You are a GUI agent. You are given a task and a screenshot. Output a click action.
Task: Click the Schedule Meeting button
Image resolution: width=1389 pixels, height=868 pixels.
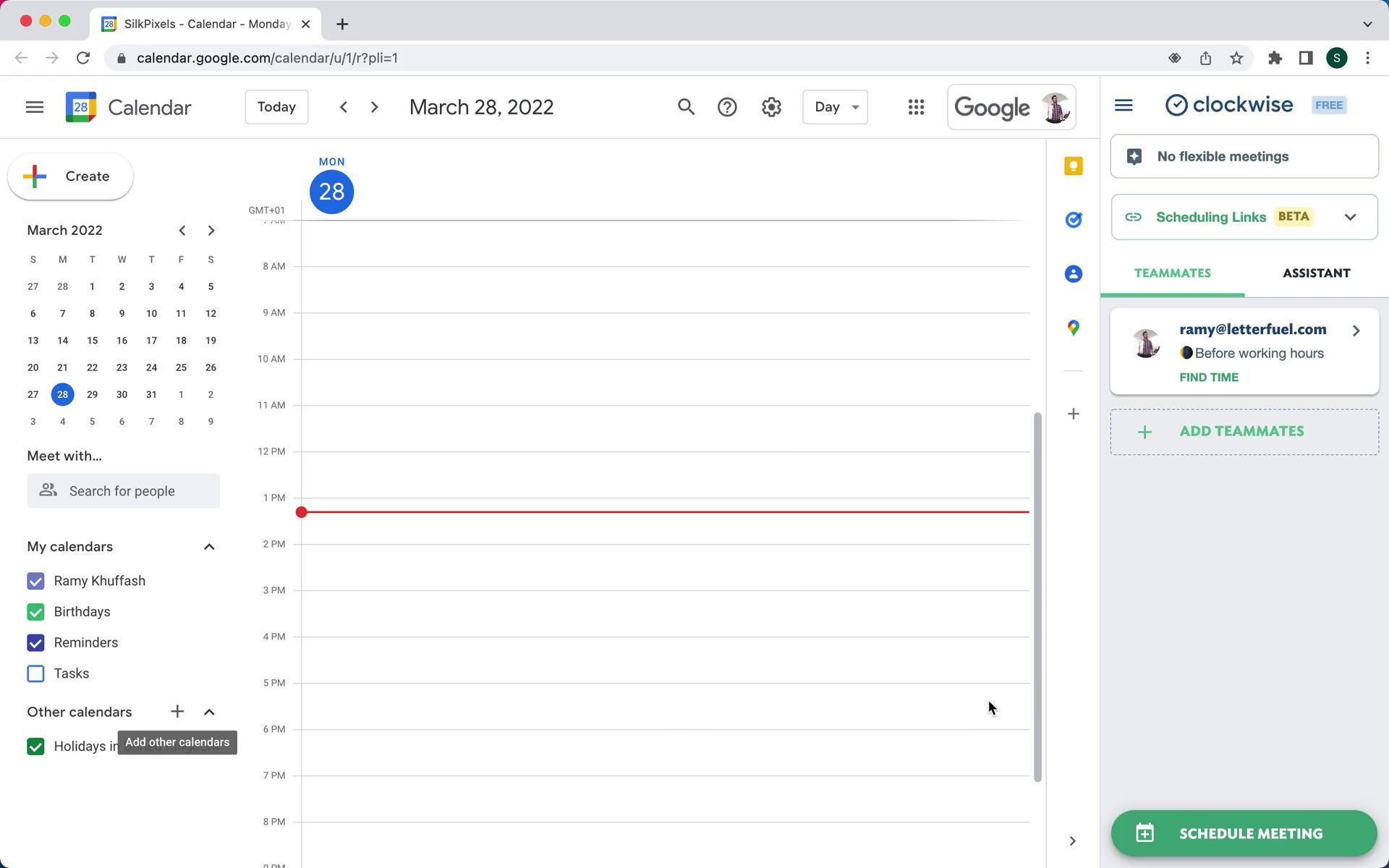click(x=1244, y=833)
